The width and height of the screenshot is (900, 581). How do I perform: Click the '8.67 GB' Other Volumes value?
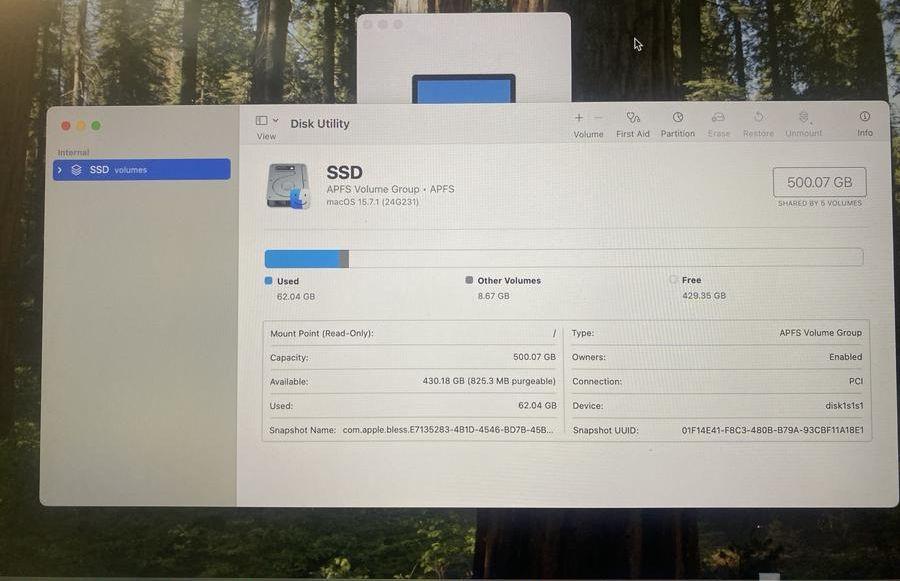494,296
